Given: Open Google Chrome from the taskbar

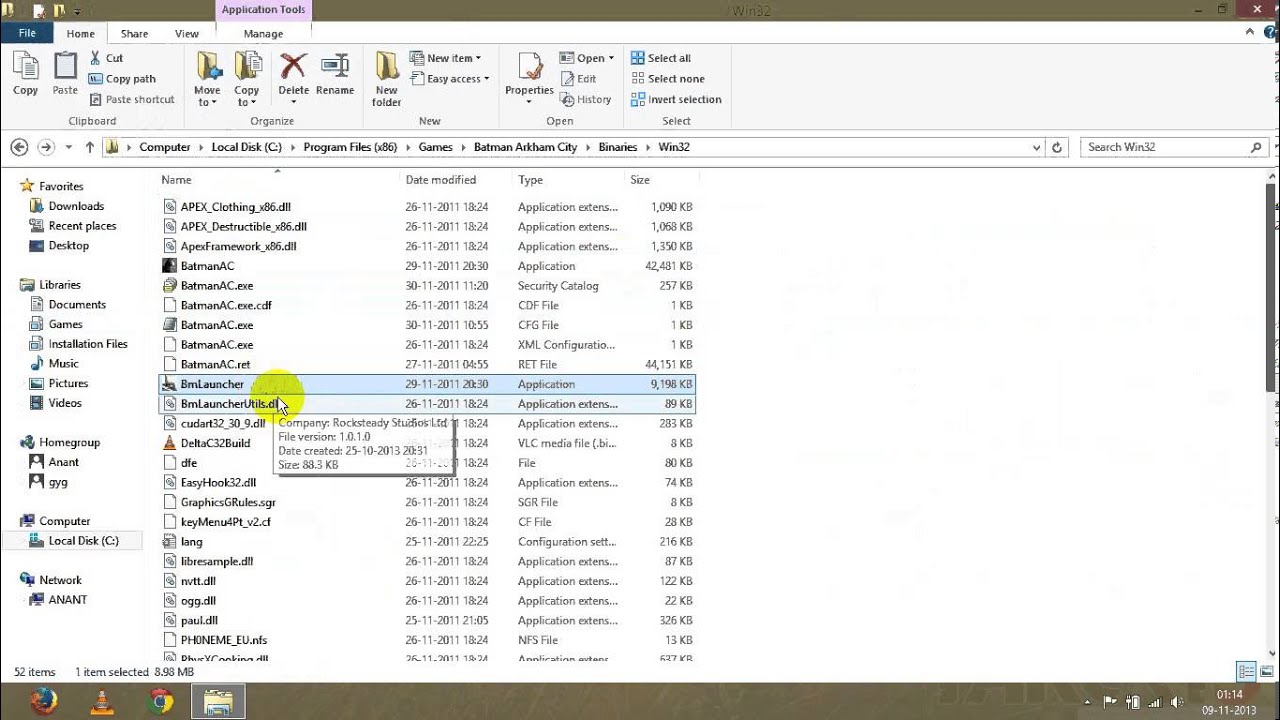Looking at the screenshot, I should 160,702.
